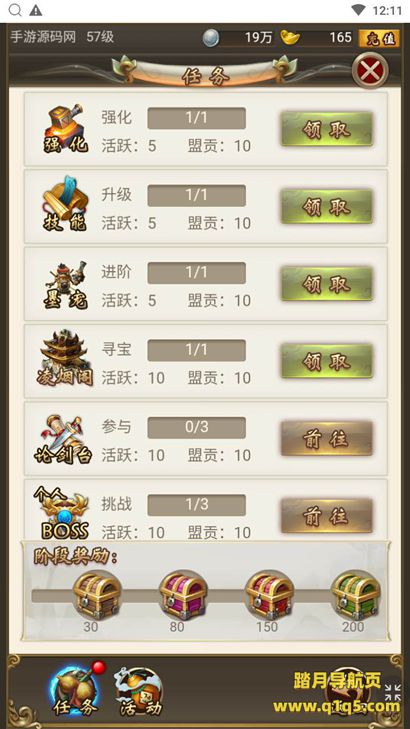Viewport: 410px width, 729px height.
Task: Claim the 强化 task reward with 领取
Action: point(327,129)
